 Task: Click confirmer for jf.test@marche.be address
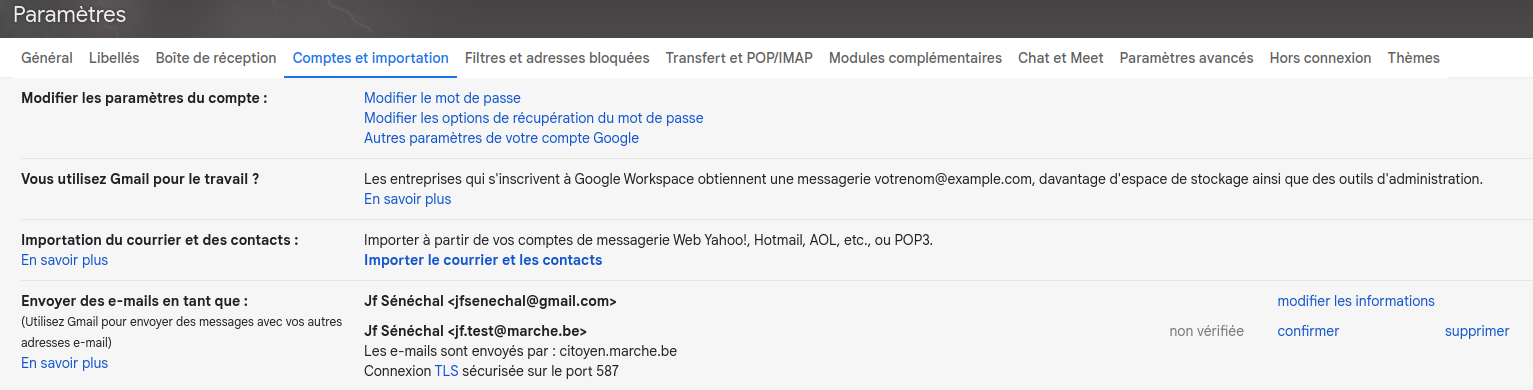(1308, 331)
